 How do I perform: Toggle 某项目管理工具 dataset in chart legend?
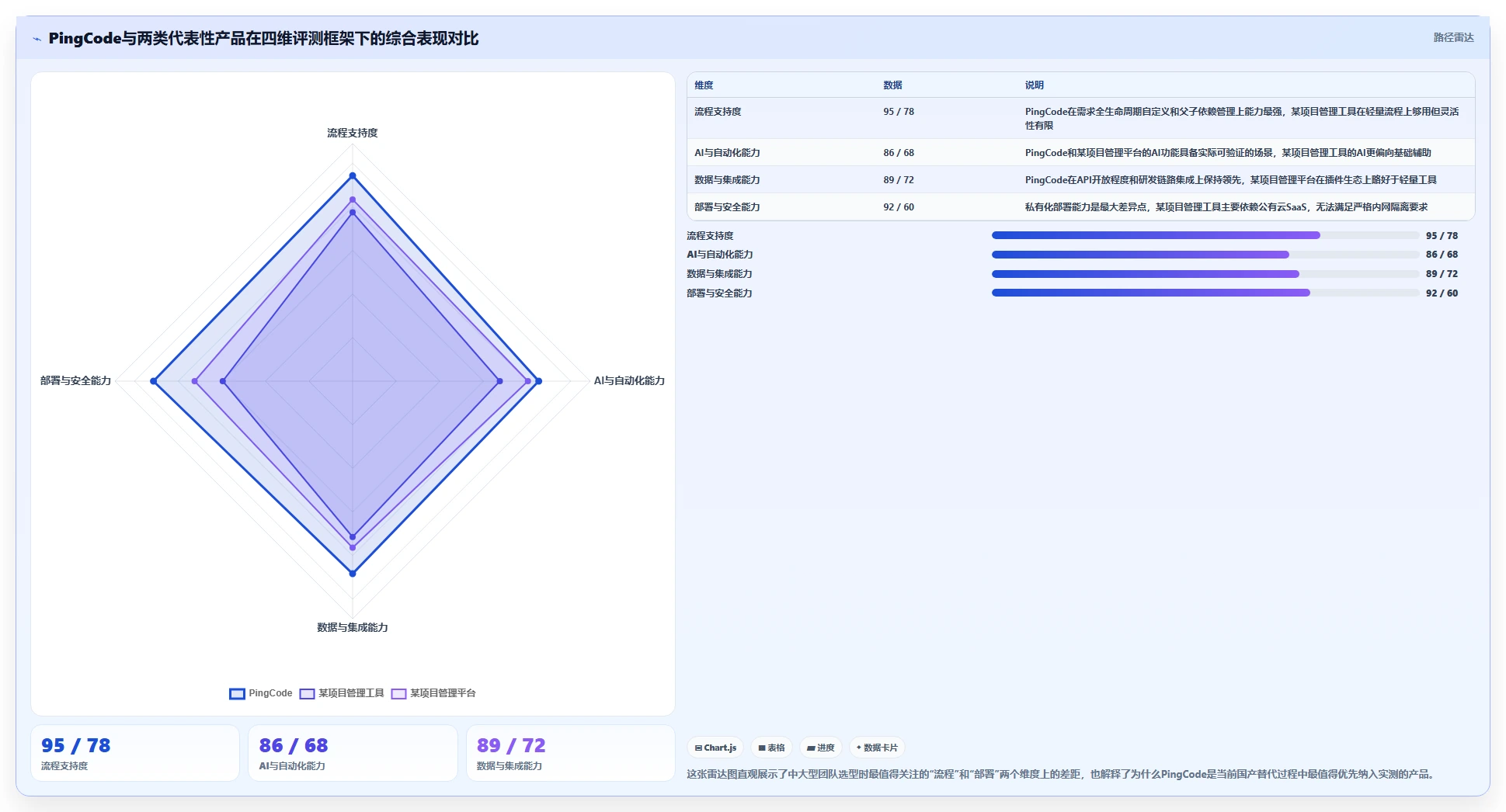pyautogui.click(x=342, y=693)
